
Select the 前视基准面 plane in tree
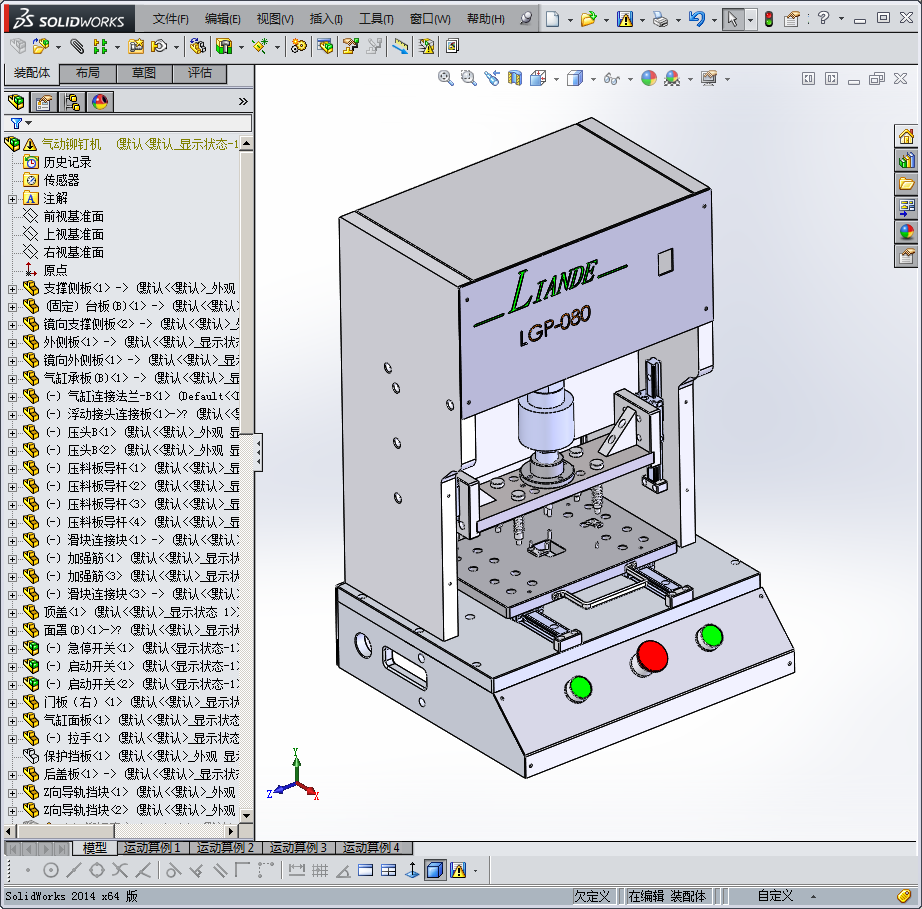point(73,216)
